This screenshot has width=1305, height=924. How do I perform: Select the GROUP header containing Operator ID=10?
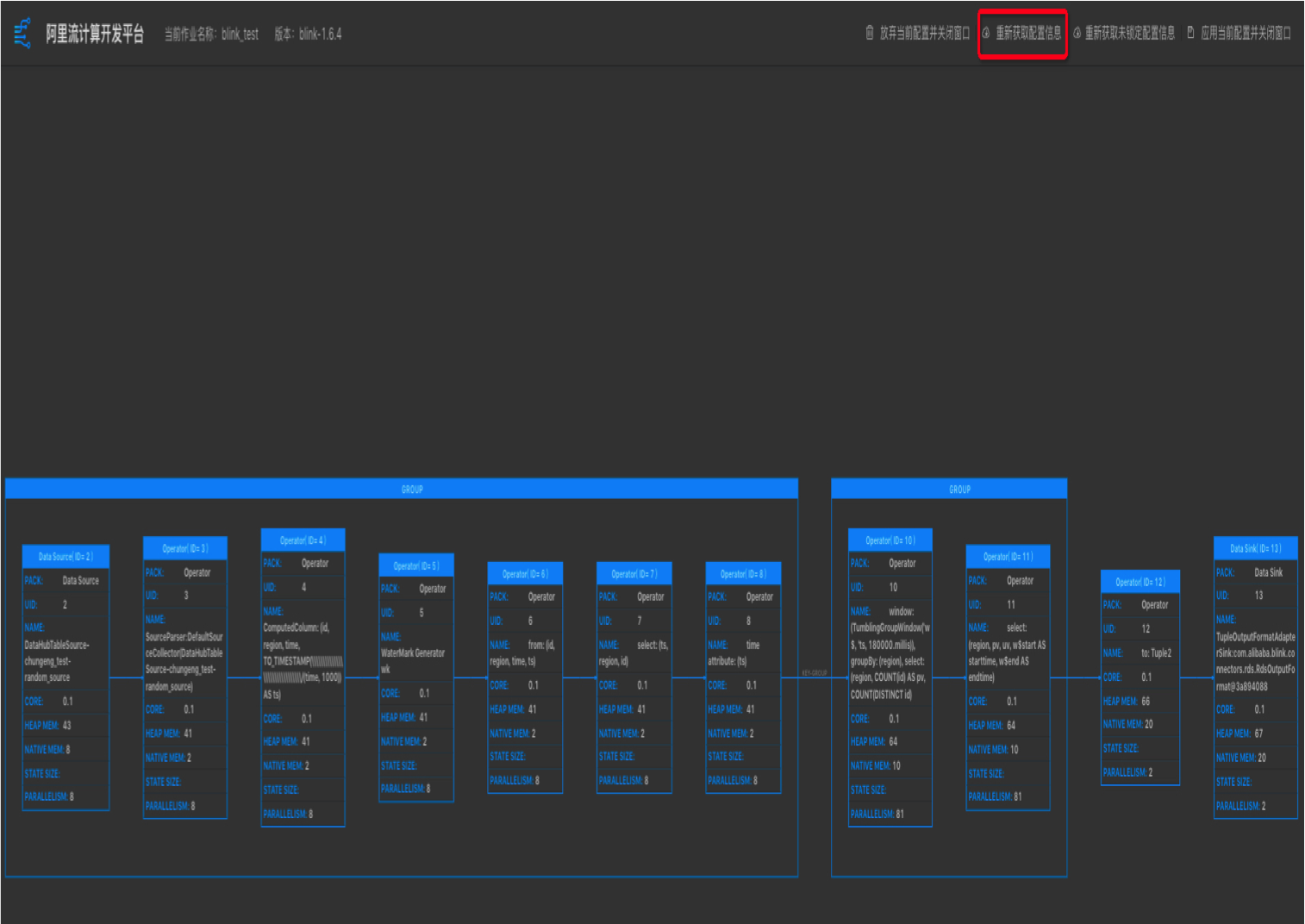coord(949,489)
